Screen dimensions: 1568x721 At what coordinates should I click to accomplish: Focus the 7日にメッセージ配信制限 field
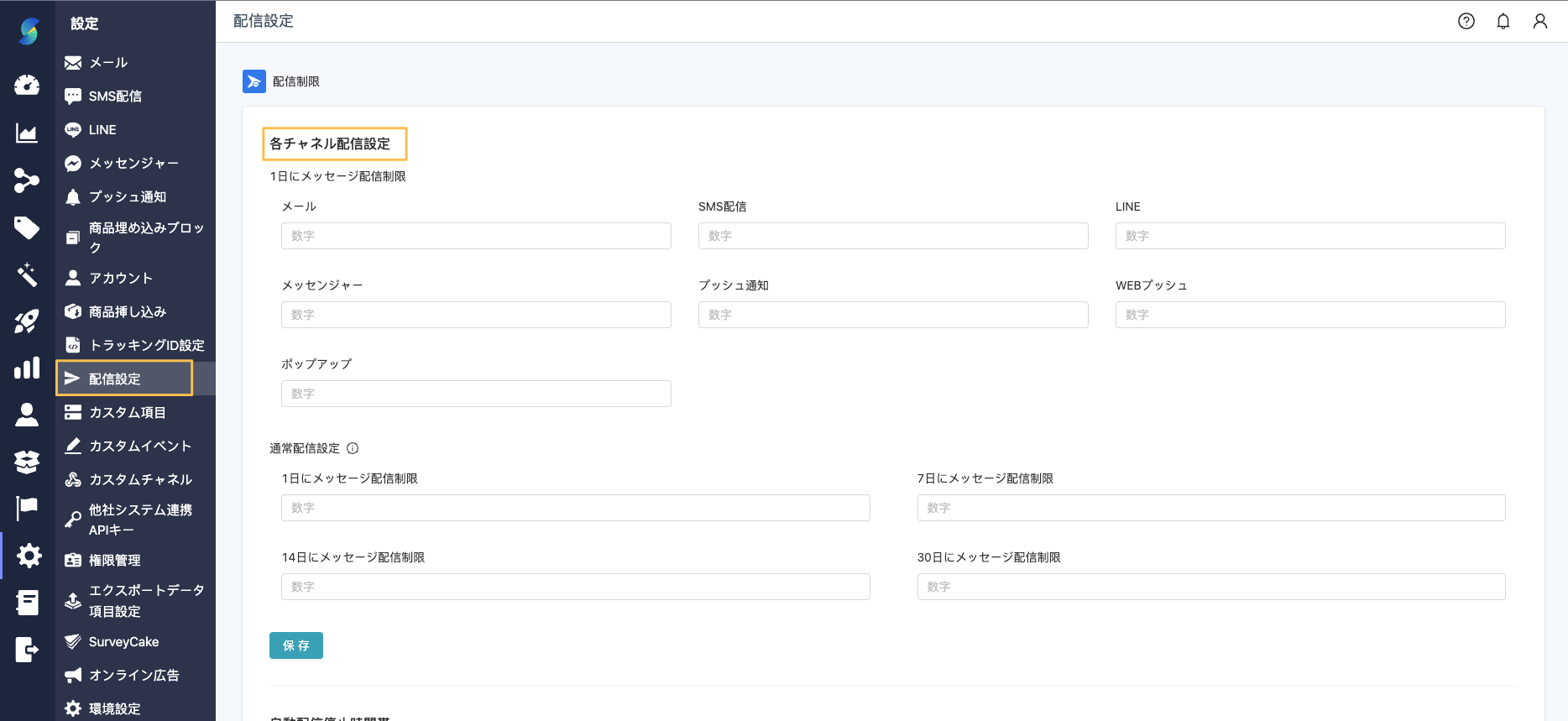(x=1211, y=508)
